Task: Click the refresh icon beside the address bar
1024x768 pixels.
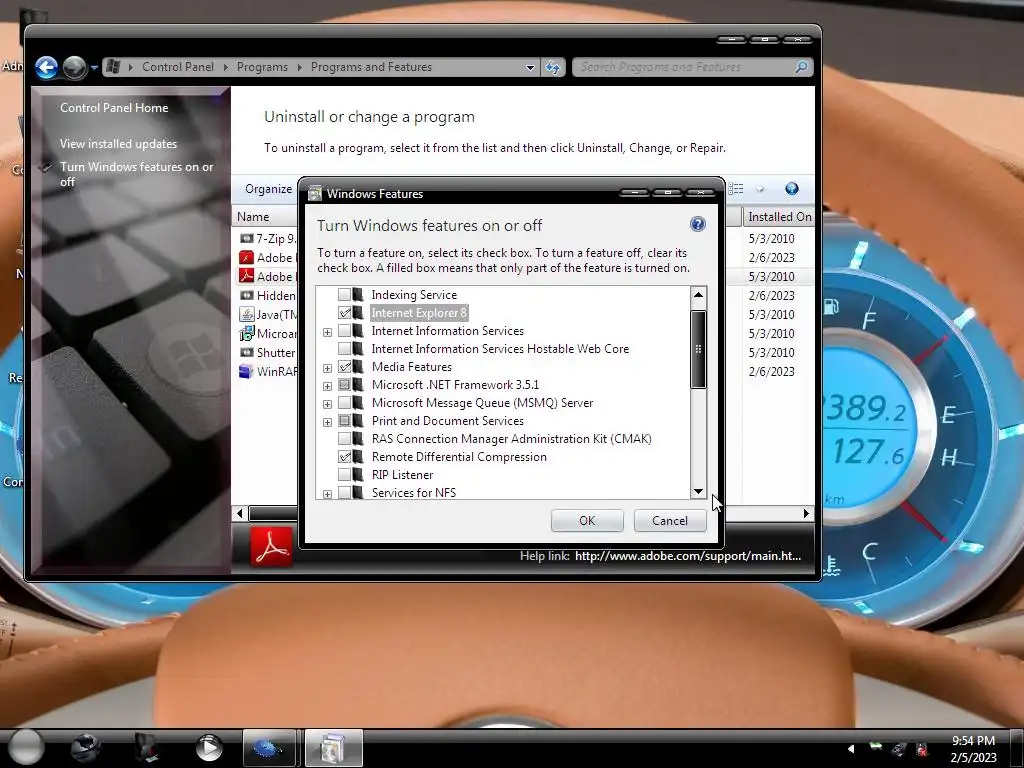Action: (552, 67)
